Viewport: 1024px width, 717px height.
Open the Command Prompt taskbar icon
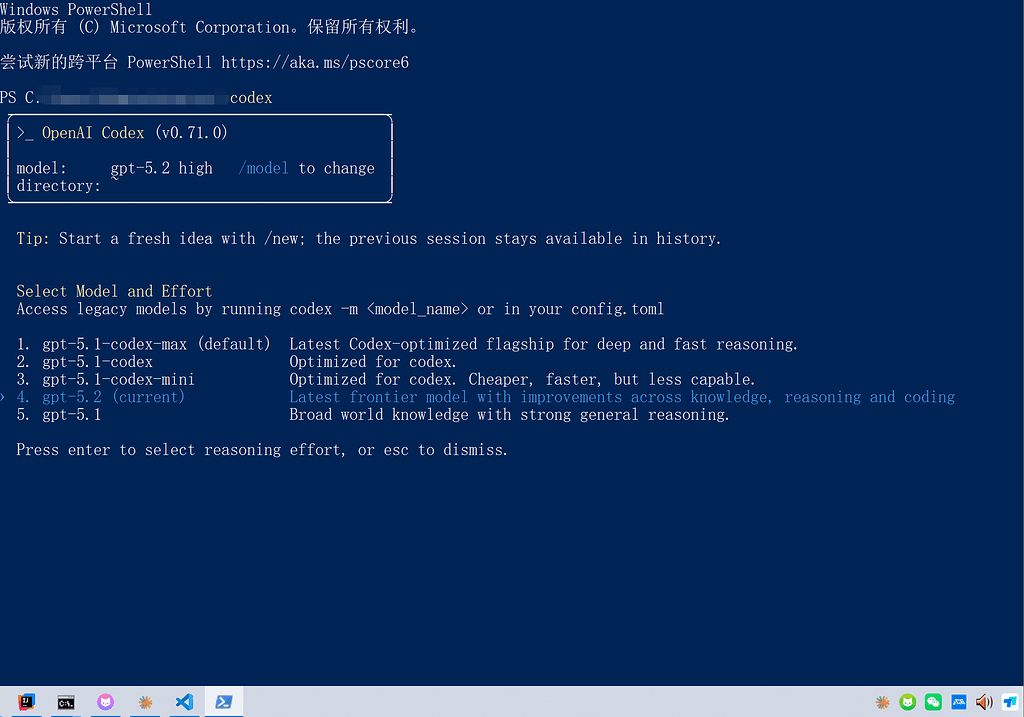click(66, 702)
